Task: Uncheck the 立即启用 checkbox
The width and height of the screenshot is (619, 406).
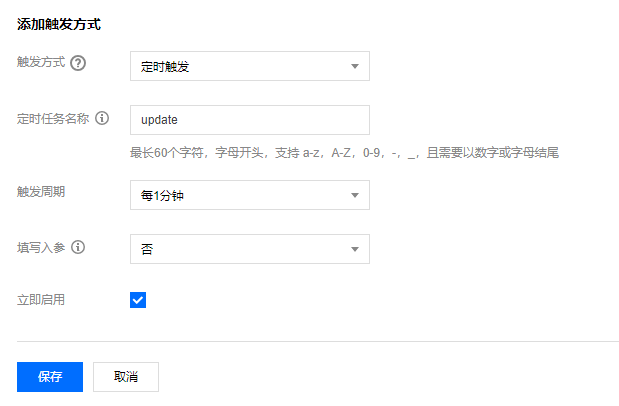Action: 138,300
